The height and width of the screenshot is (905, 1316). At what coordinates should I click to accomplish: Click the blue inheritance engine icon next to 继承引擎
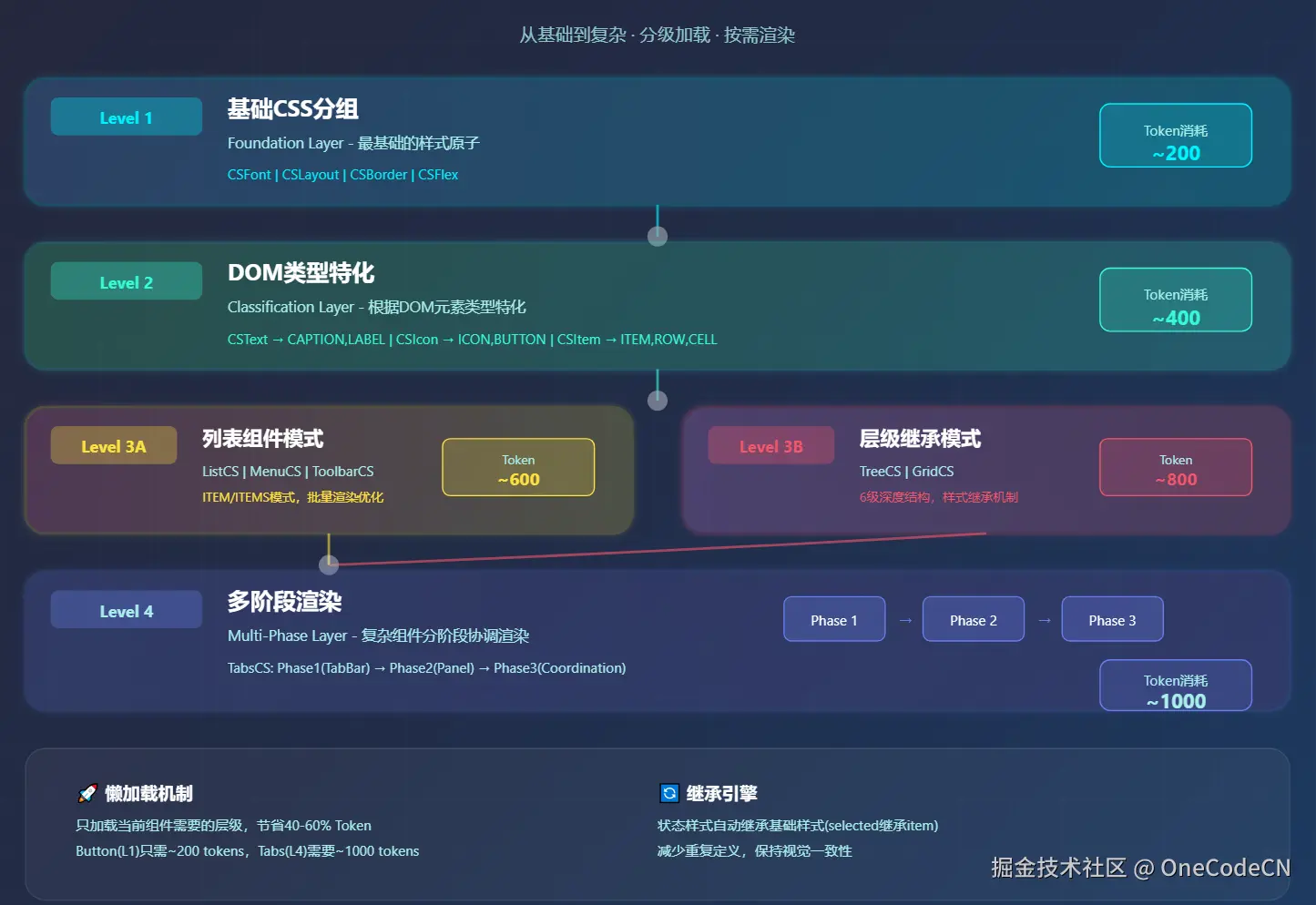pyautogui.click(x=669, y=792)
